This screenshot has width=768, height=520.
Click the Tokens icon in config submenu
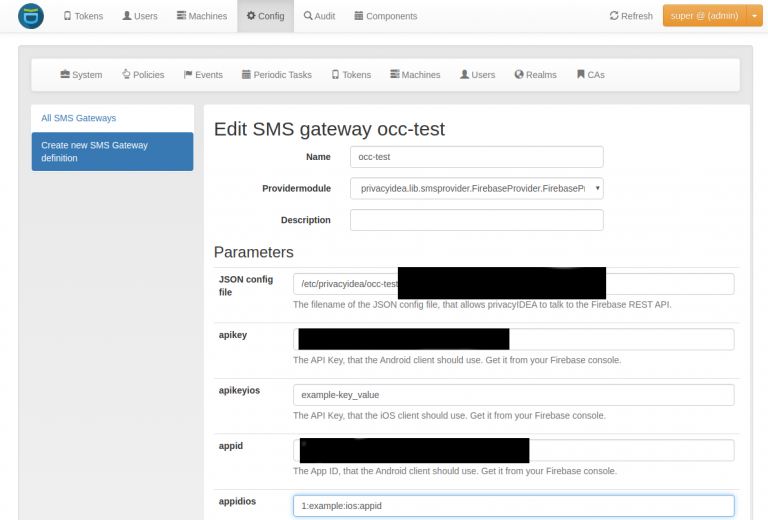(335, 74)
